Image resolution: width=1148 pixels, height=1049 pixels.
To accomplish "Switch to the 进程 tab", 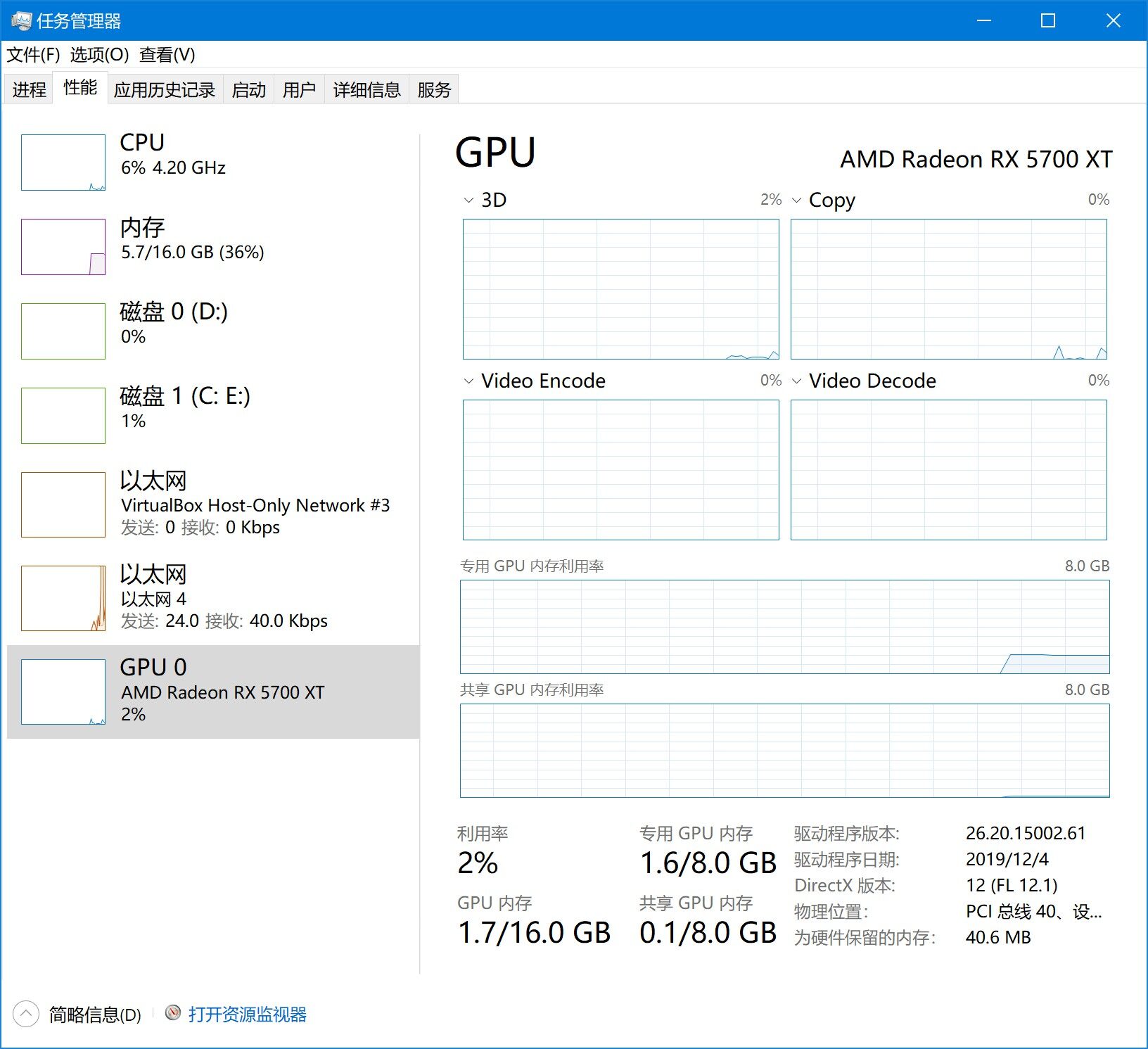I will tap(29, 89).
